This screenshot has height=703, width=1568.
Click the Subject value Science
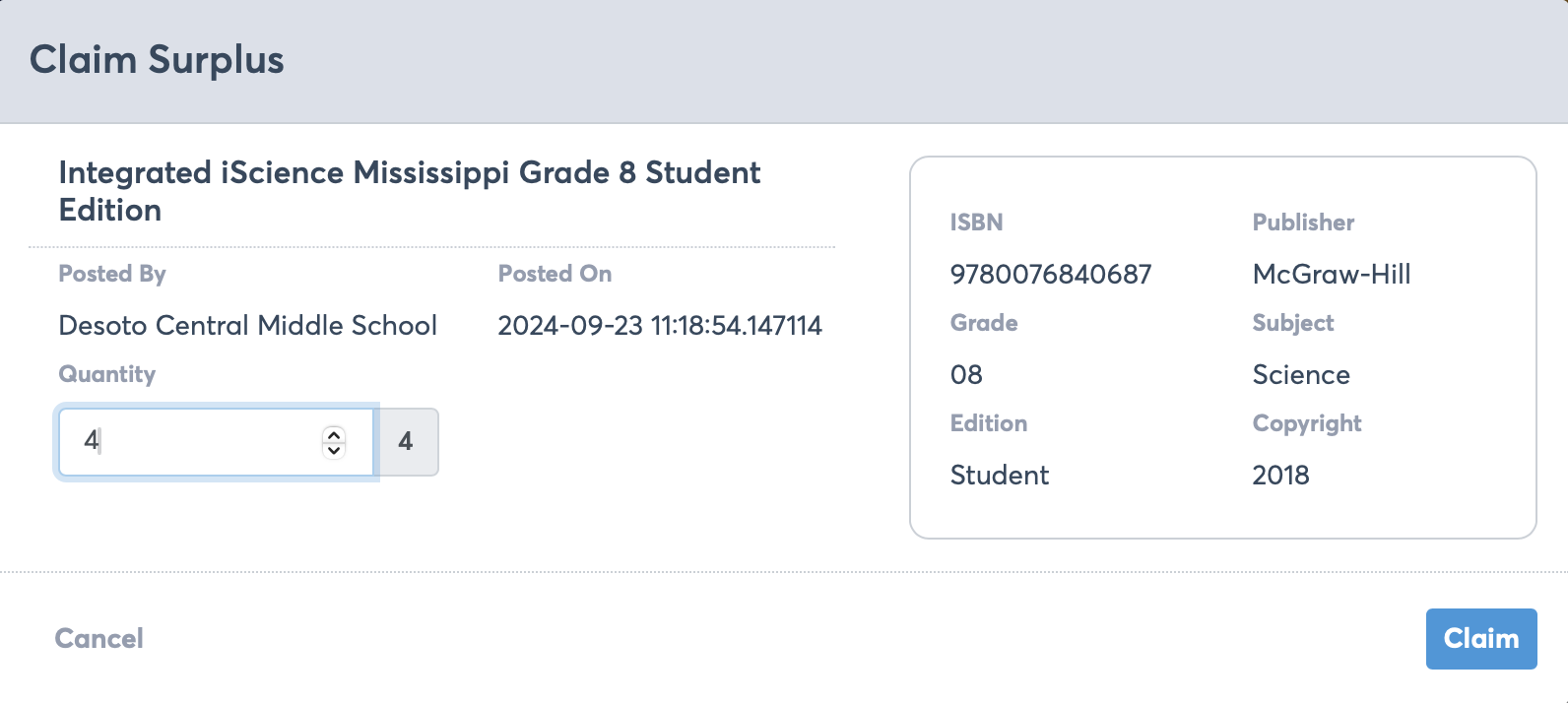tap(1301, 374)
